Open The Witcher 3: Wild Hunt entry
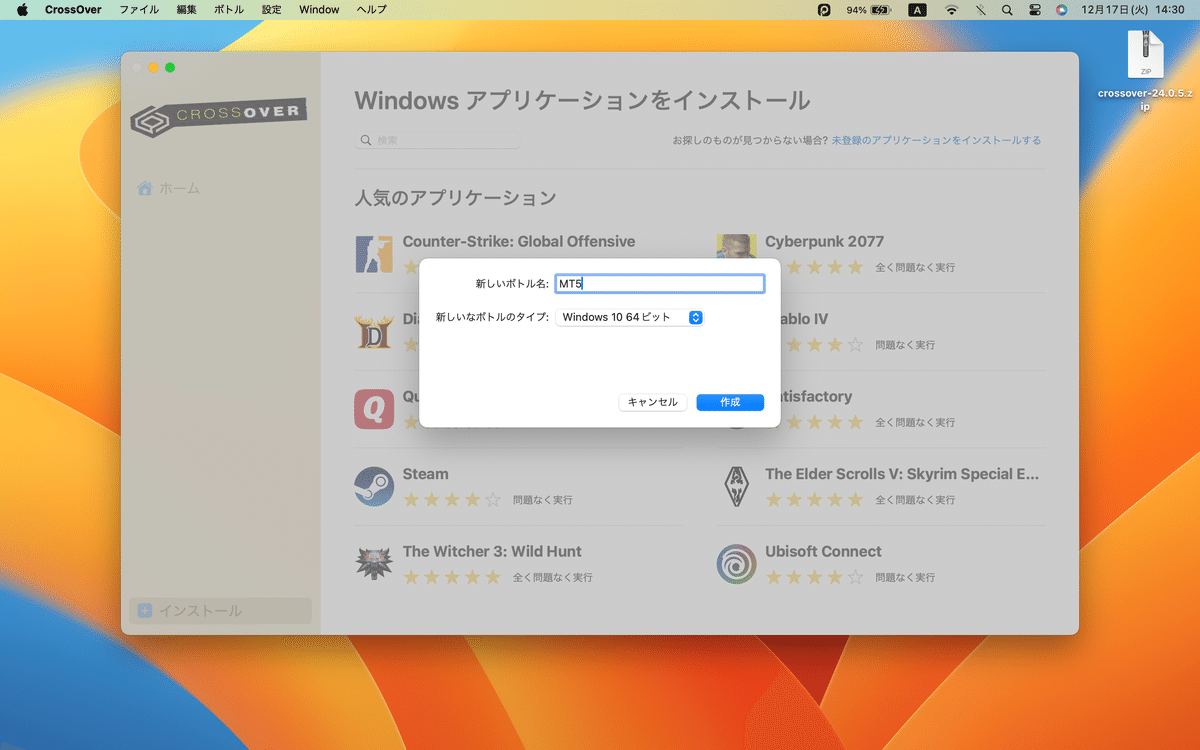 [491, 551]
